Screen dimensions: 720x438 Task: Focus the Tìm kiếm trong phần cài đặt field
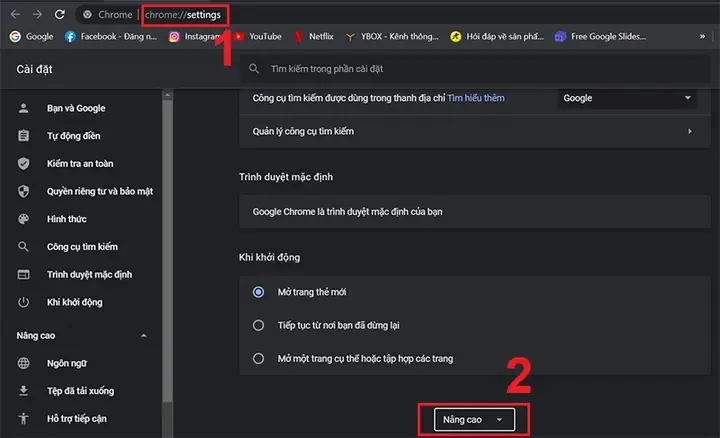pos(475,69)
